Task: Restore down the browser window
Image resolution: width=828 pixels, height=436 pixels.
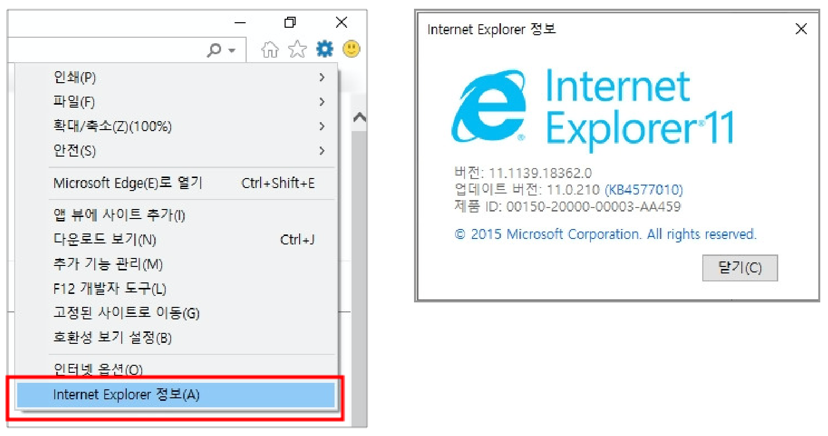Action: [x=290, y=23]
